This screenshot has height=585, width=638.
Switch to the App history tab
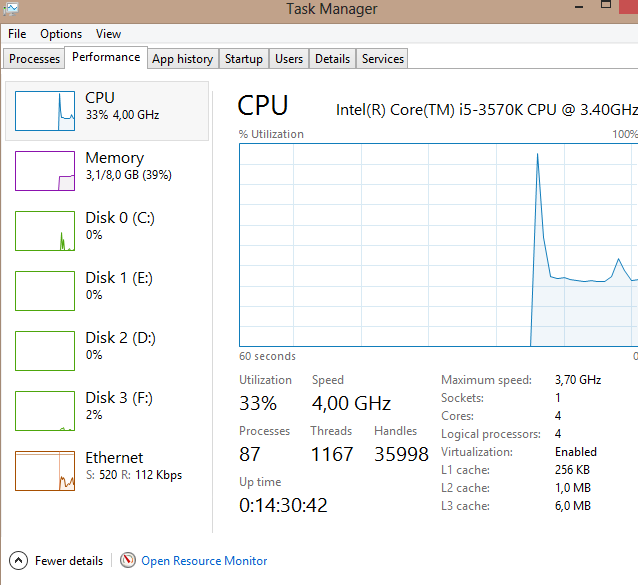tap(183, 59)
